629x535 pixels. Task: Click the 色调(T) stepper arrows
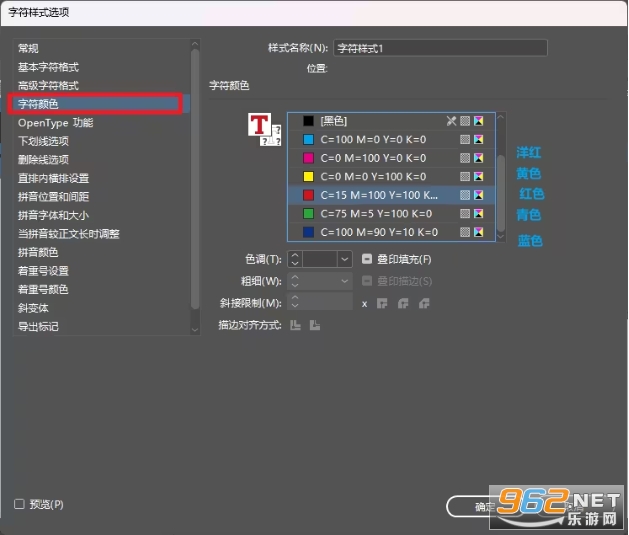[x=295, y=259]
